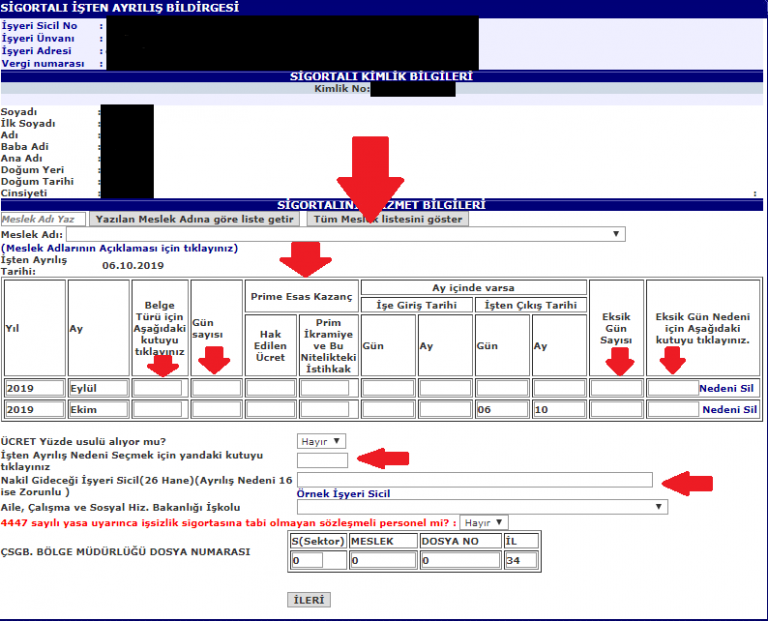Select Belge Türü box in Eylül row

(158, 388)
